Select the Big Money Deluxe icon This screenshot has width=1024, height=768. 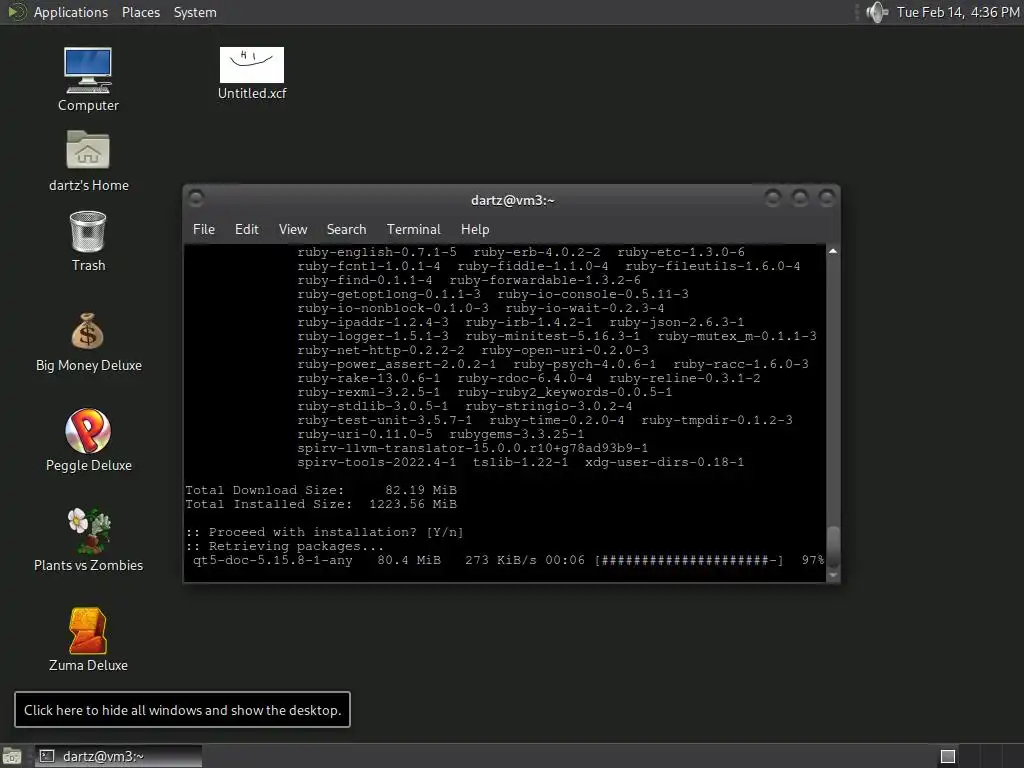click(x=88, y=332)
